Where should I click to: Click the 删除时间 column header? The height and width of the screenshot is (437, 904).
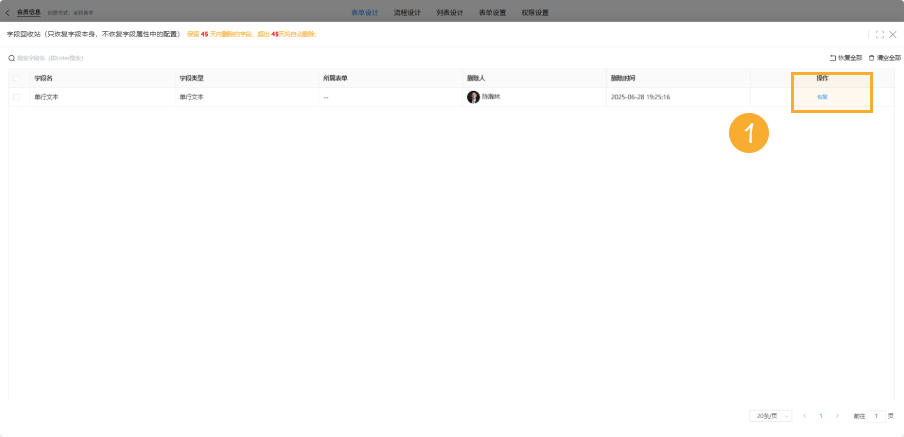623,78
